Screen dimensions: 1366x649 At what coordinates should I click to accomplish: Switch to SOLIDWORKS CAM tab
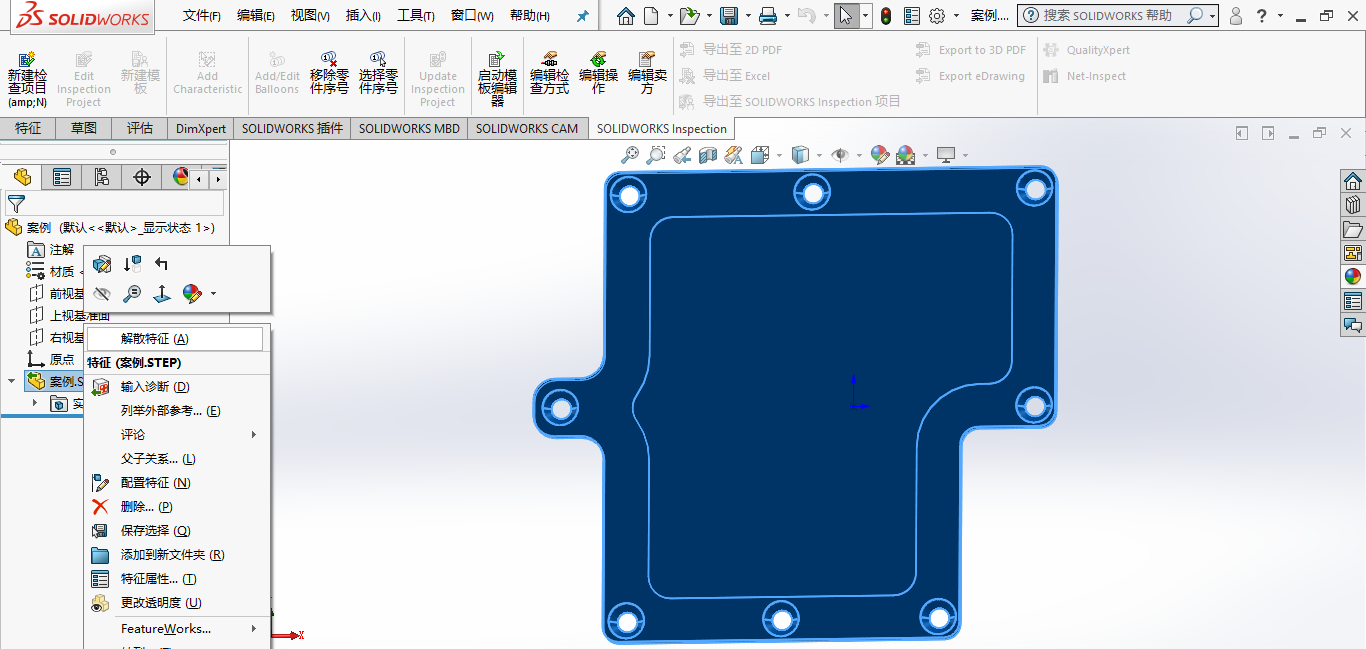pos(527,128)
